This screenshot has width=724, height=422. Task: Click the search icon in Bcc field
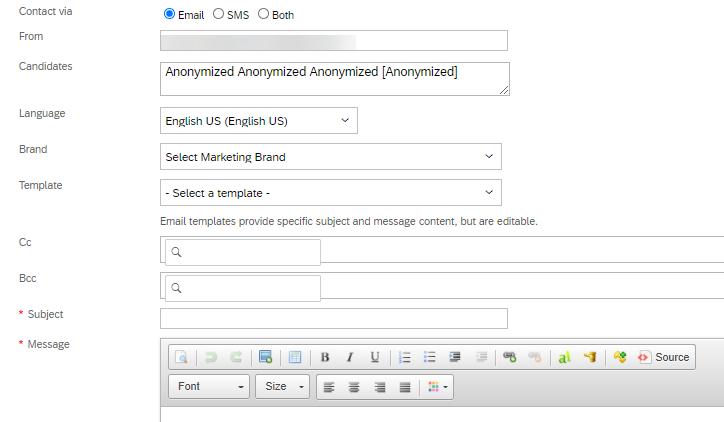point(176,288)
